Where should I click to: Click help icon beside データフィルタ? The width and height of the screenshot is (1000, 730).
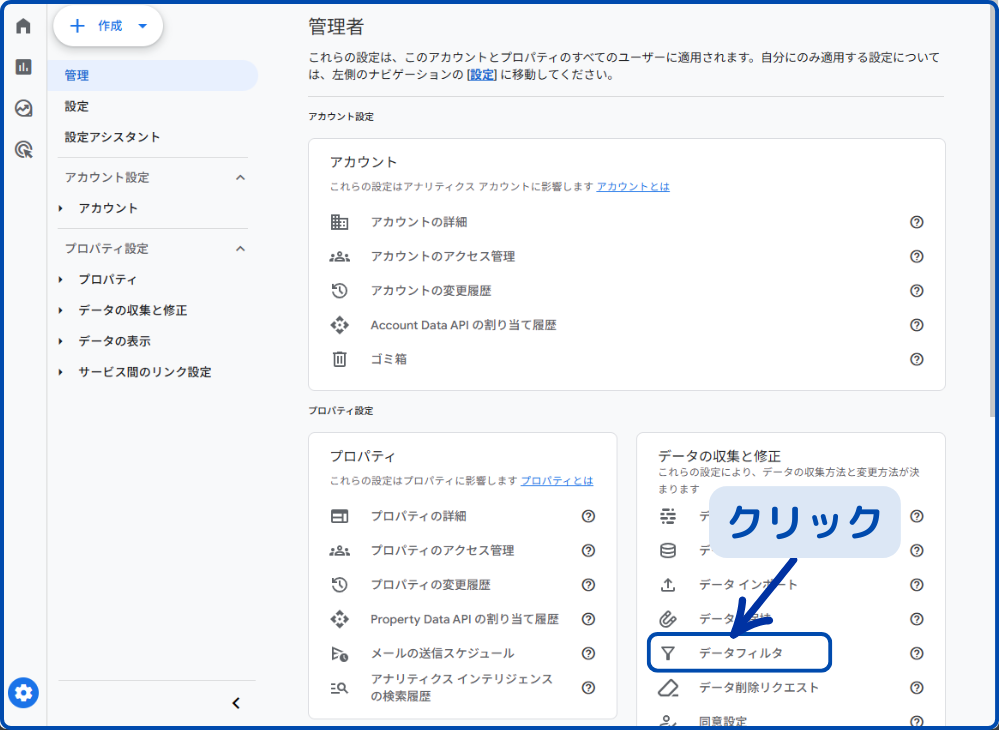[x=916, y=653]
